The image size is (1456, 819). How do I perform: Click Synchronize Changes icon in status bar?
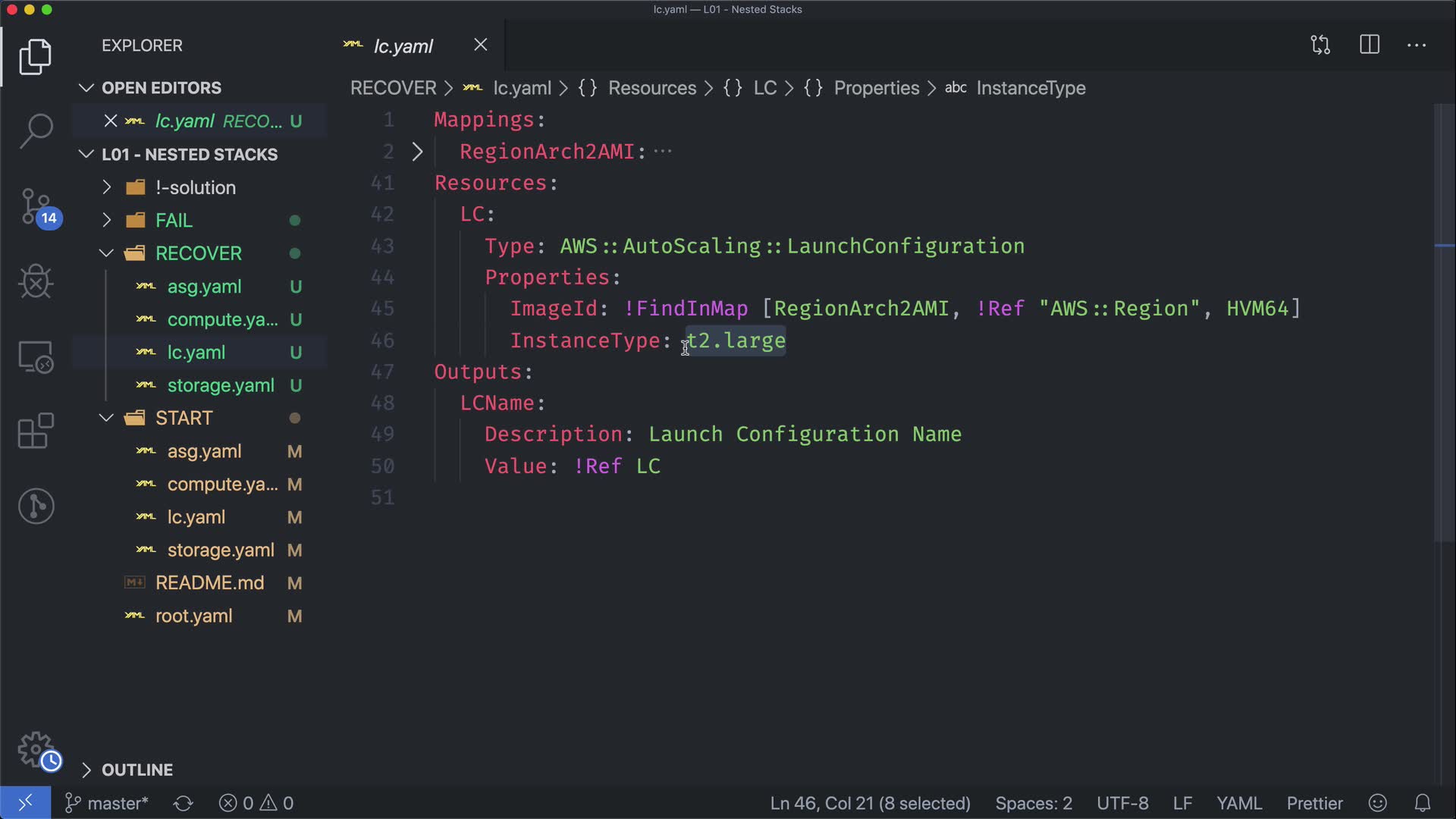[183, 803]
